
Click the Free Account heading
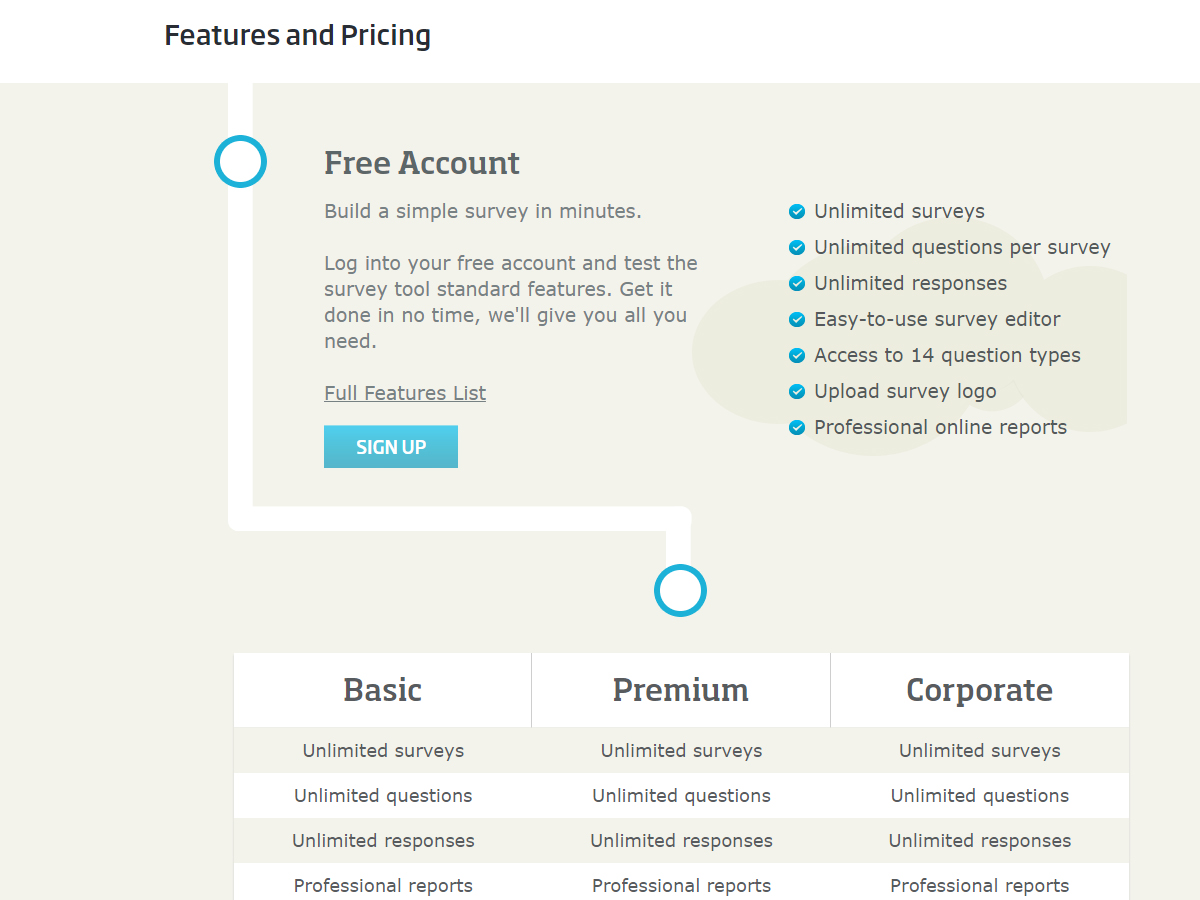coord(422,163)
